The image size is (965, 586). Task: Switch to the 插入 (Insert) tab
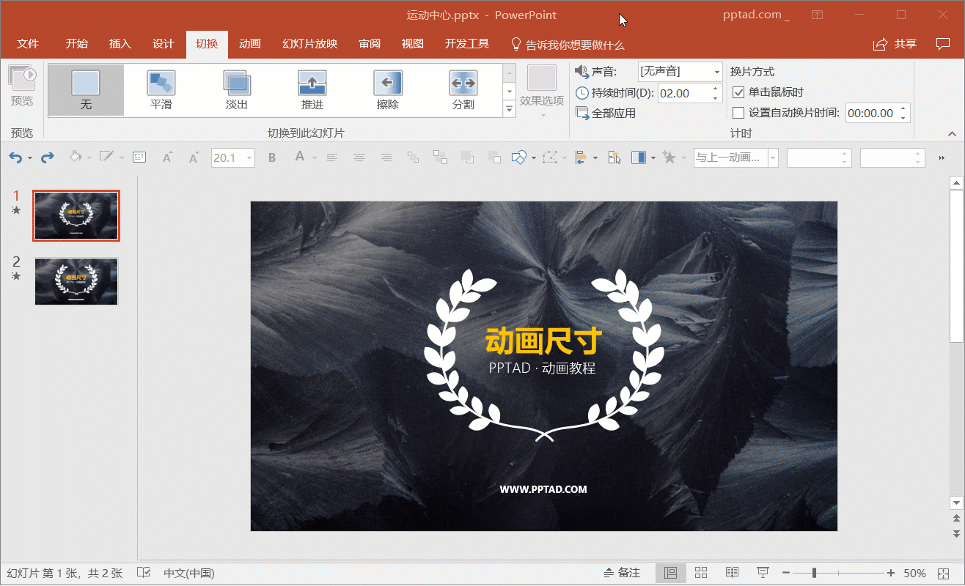click(x=120, y=44)
